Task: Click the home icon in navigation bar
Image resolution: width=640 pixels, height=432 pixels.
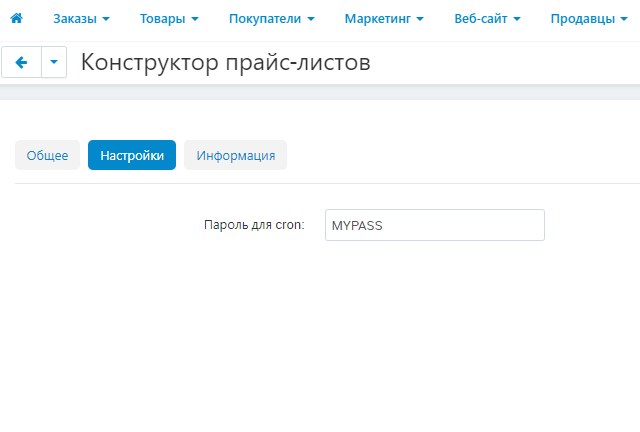Action: 16,19
